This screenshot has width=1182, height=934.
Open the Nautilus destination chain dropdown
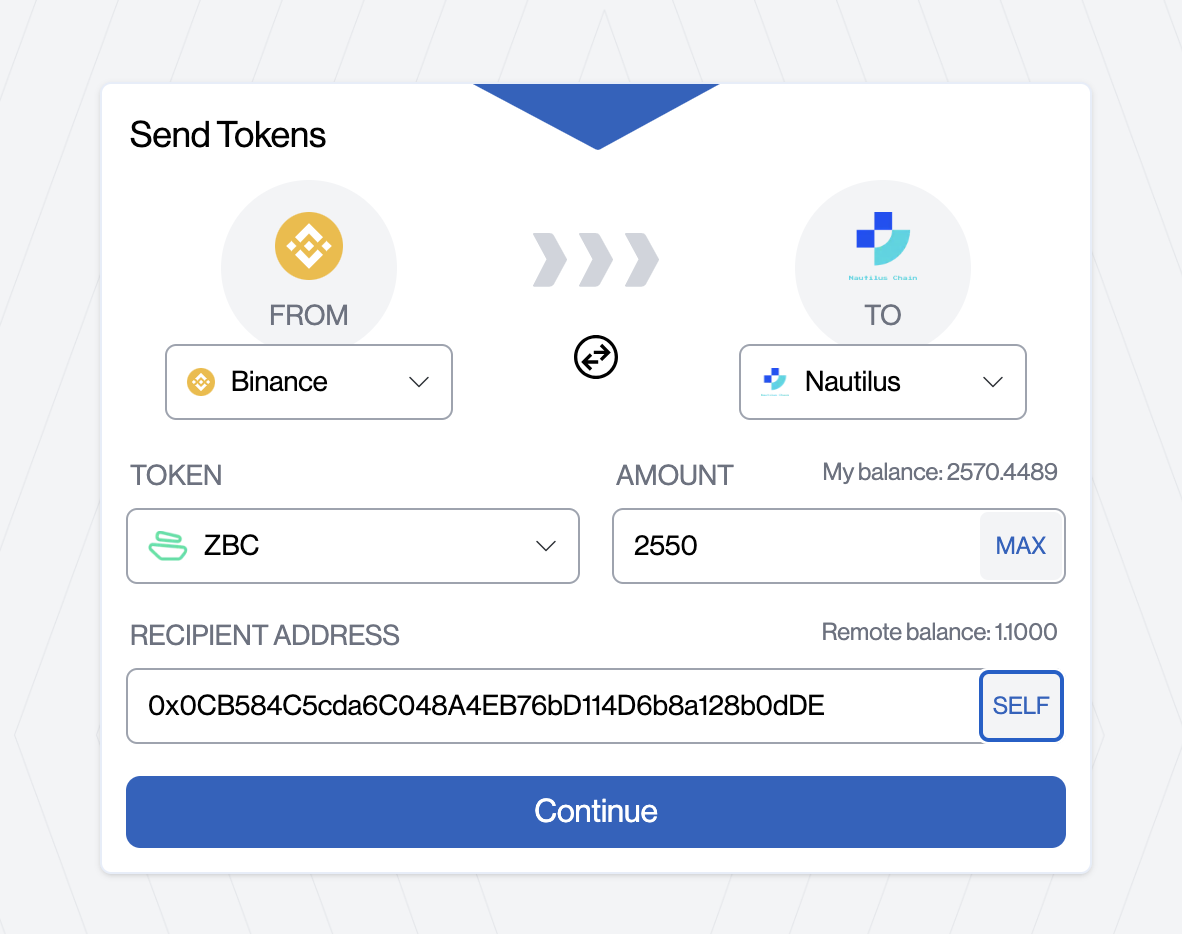click(883, 382)
